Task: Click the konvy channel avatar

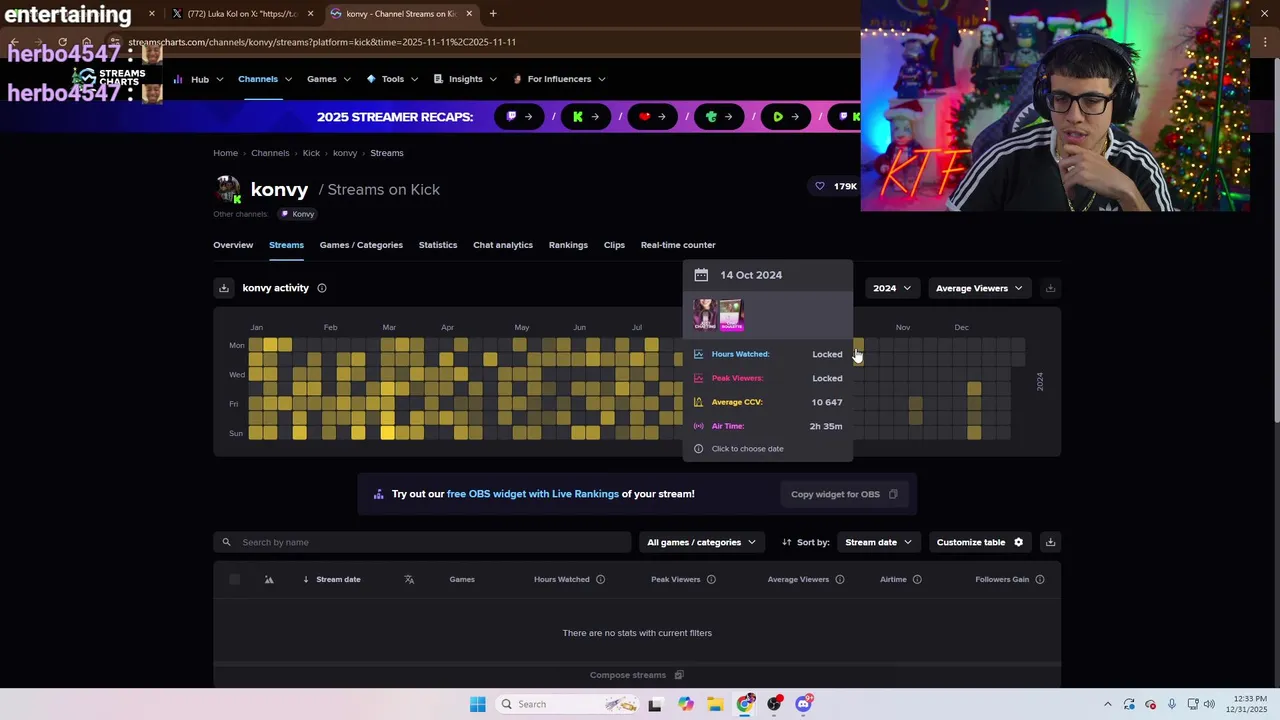Action: 229,189
